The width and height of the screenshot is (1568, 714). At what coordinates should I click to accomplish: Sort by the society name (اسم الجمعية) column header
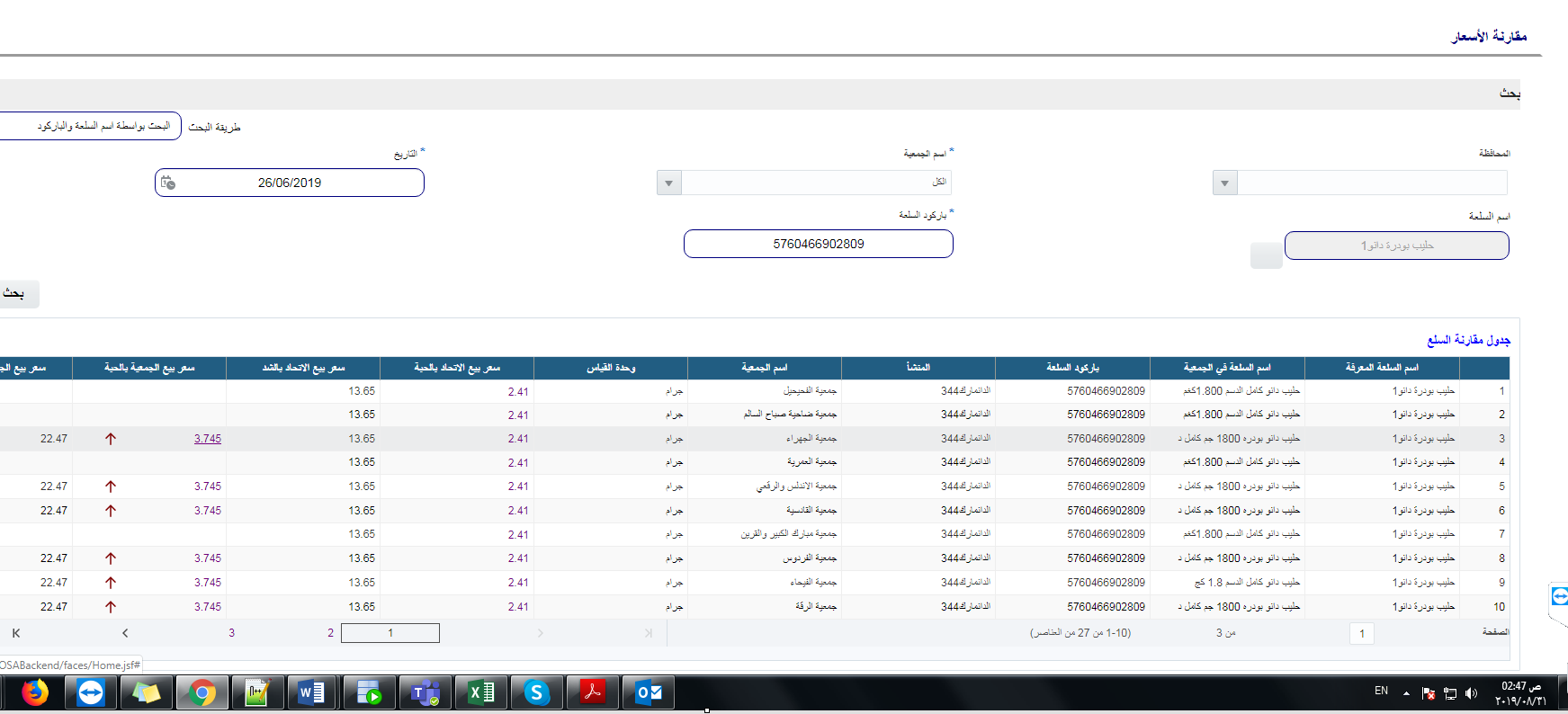765,368
